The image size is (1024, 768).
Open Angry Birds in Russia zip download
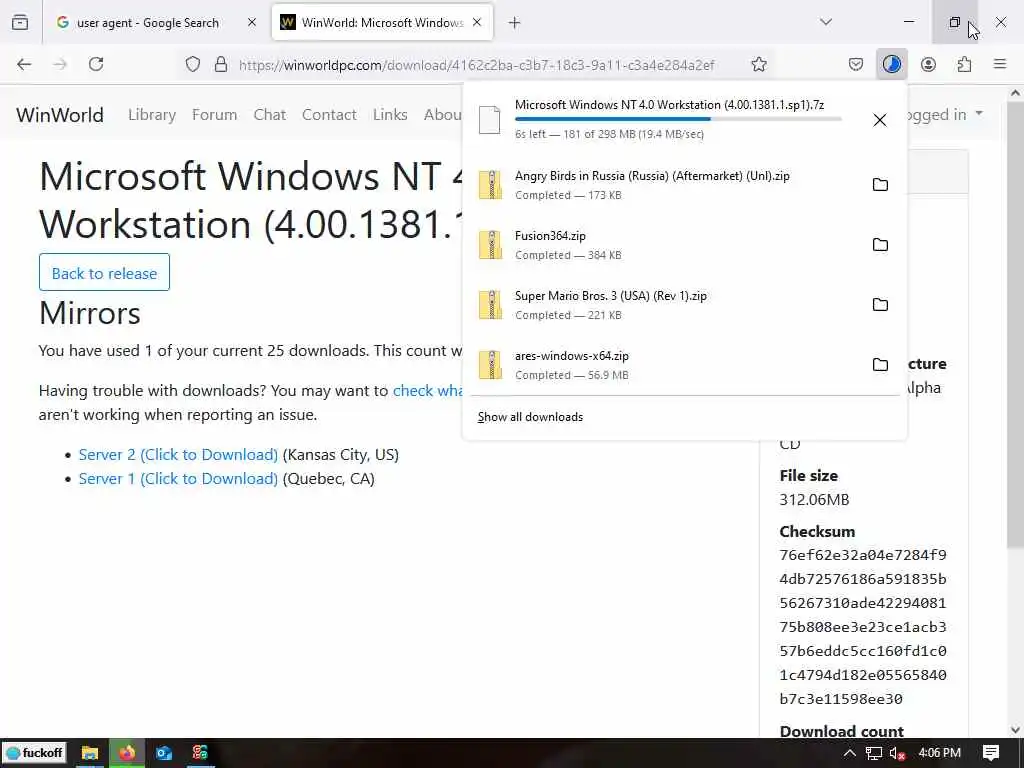[x=662, y=185]
